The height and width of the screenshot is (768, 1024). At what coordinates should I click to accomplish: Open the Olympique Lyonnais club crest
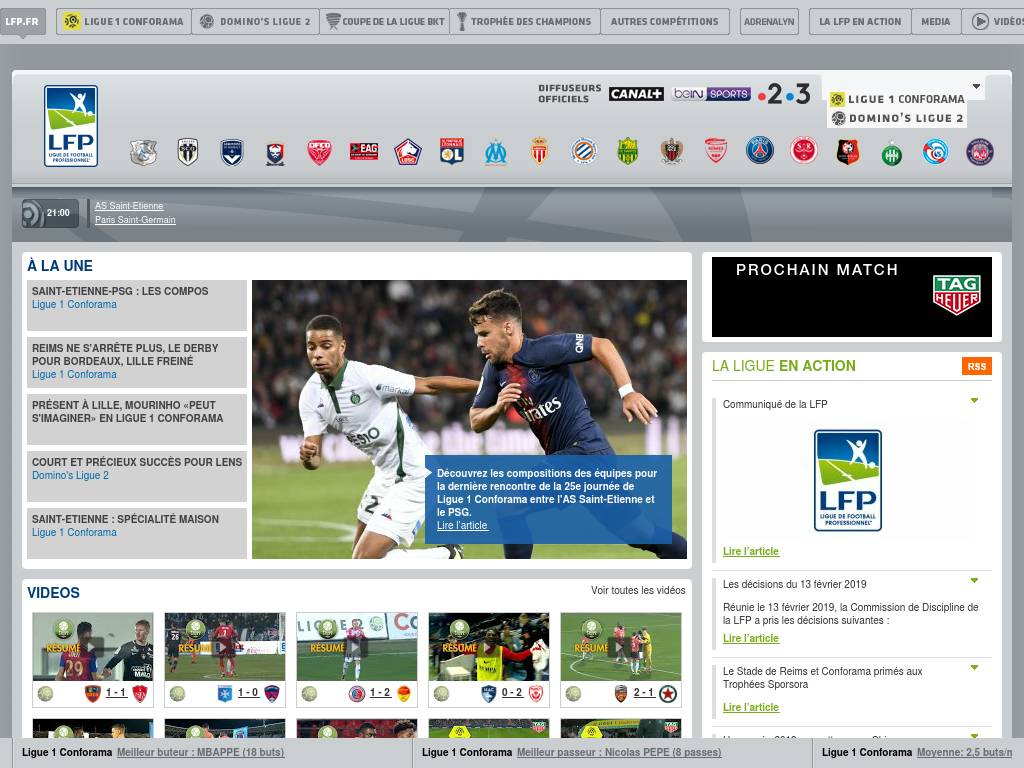coord(452,151)
